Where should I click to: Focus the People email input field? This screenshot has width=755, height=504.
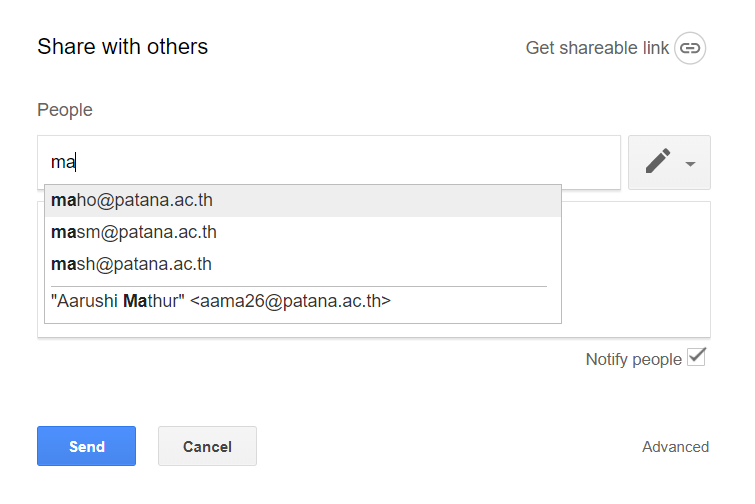(x=329, y=162)
